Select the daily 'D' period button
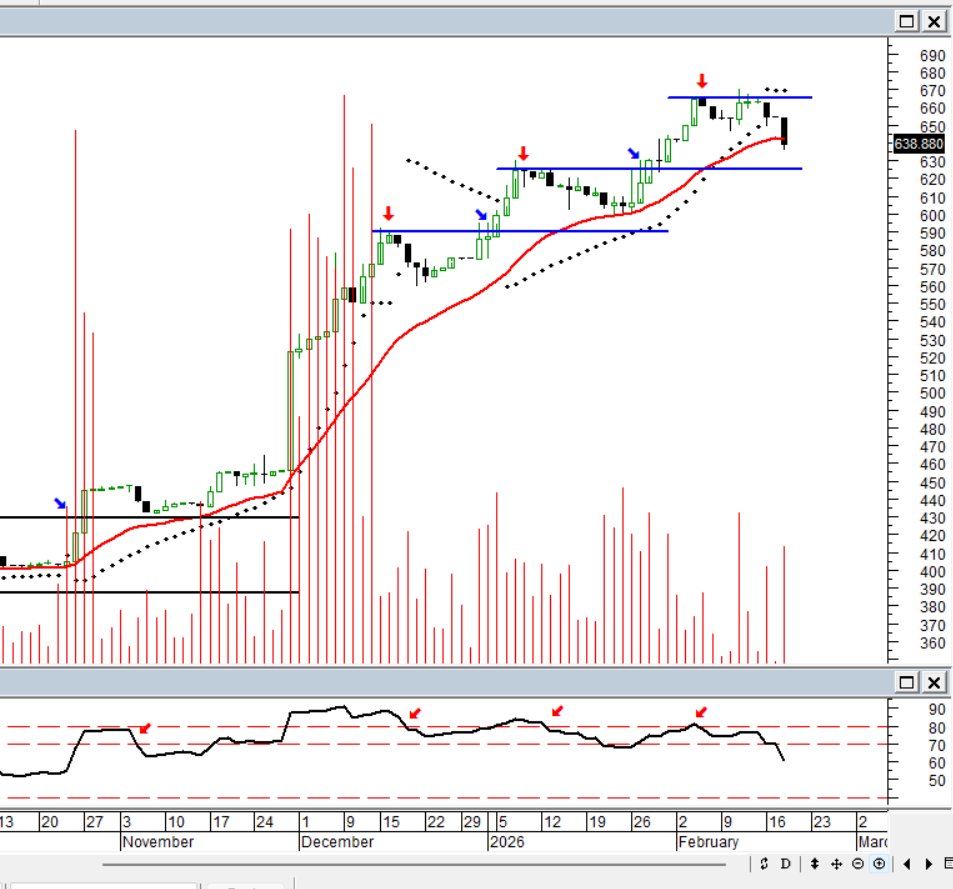The height and width of the screenshot is (889, 953). tap(785, 863)
